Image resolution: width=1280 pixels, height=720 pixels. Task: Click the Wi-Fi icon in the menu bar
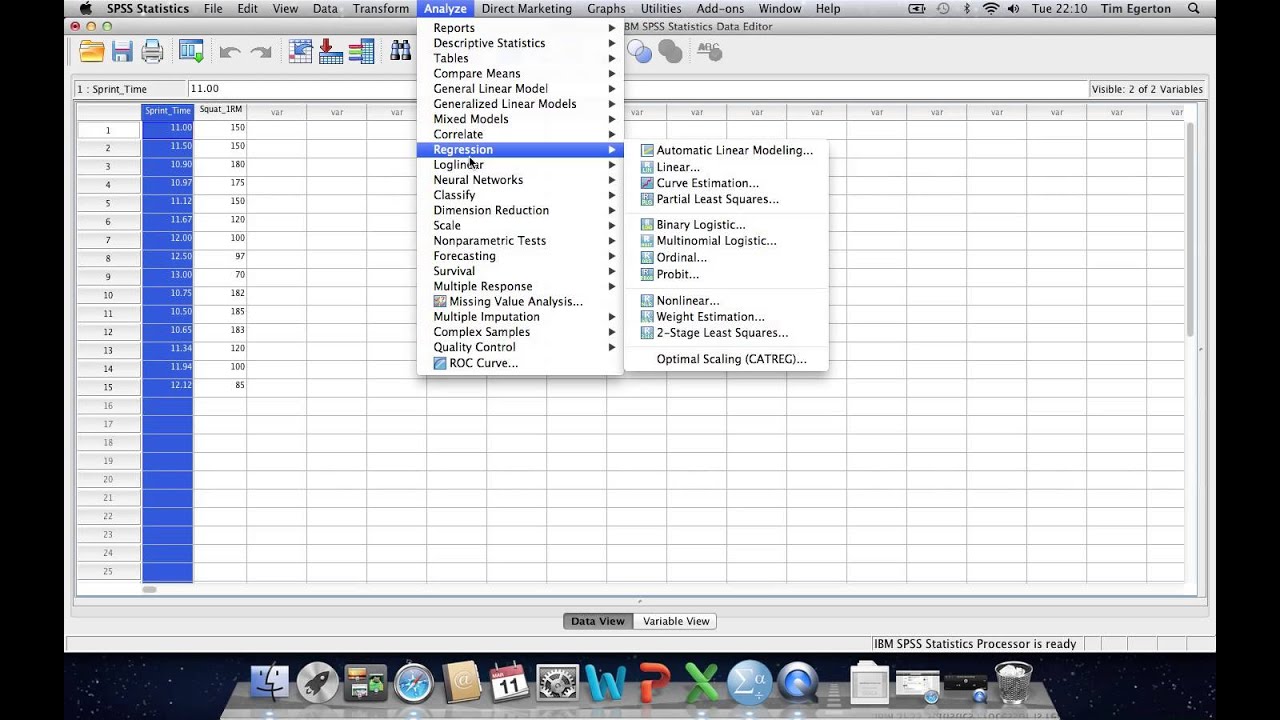coord(991,9)
